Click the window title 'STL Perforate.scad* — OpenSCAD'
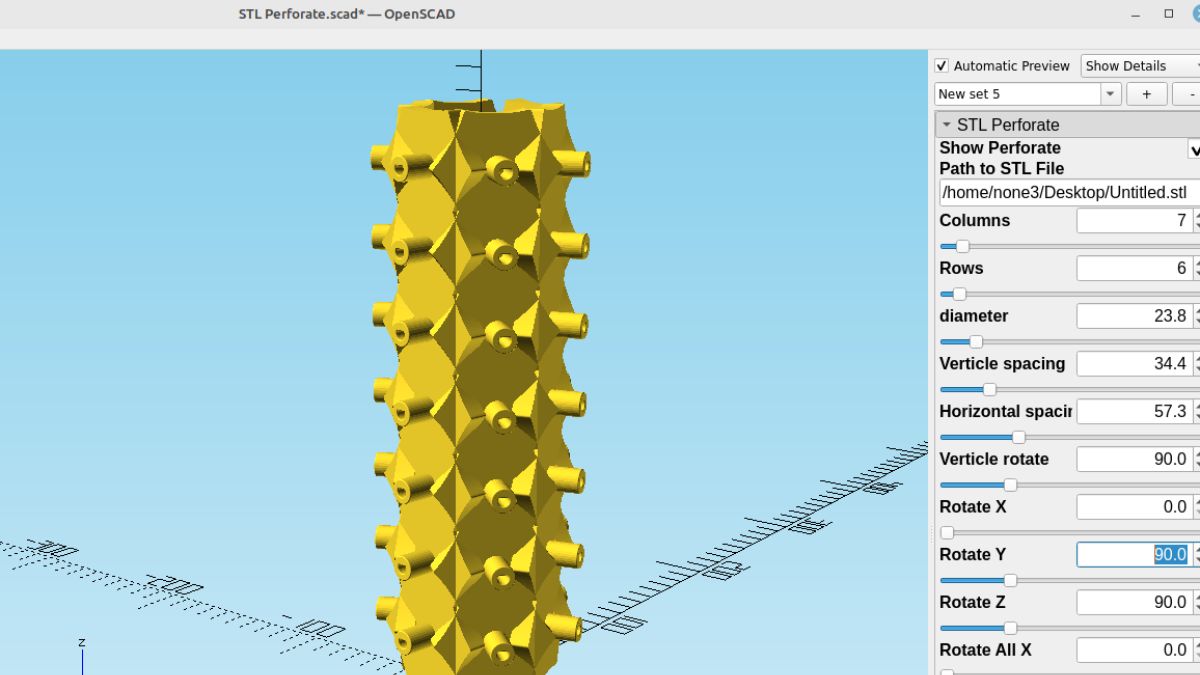The width and height of the screenshot is (1200, 675). 347,14
